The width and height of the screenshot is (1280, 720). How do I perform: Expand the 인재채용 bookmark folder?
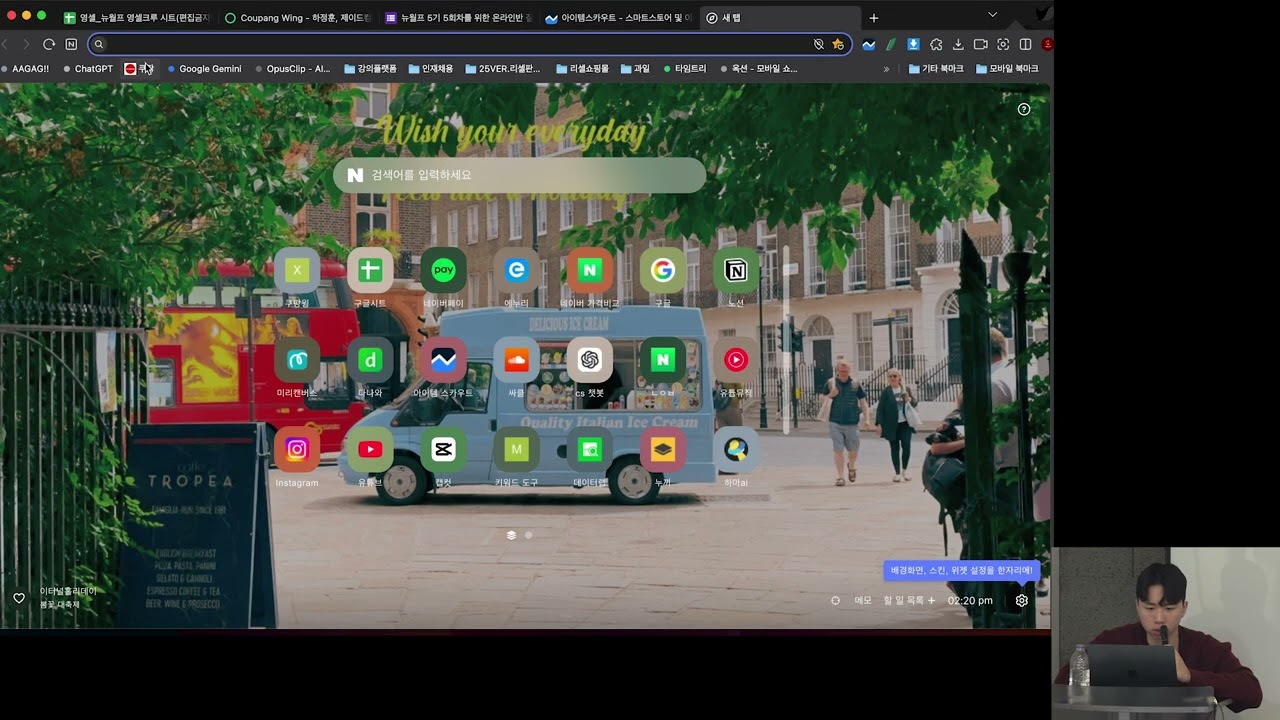tap(431, 69)
